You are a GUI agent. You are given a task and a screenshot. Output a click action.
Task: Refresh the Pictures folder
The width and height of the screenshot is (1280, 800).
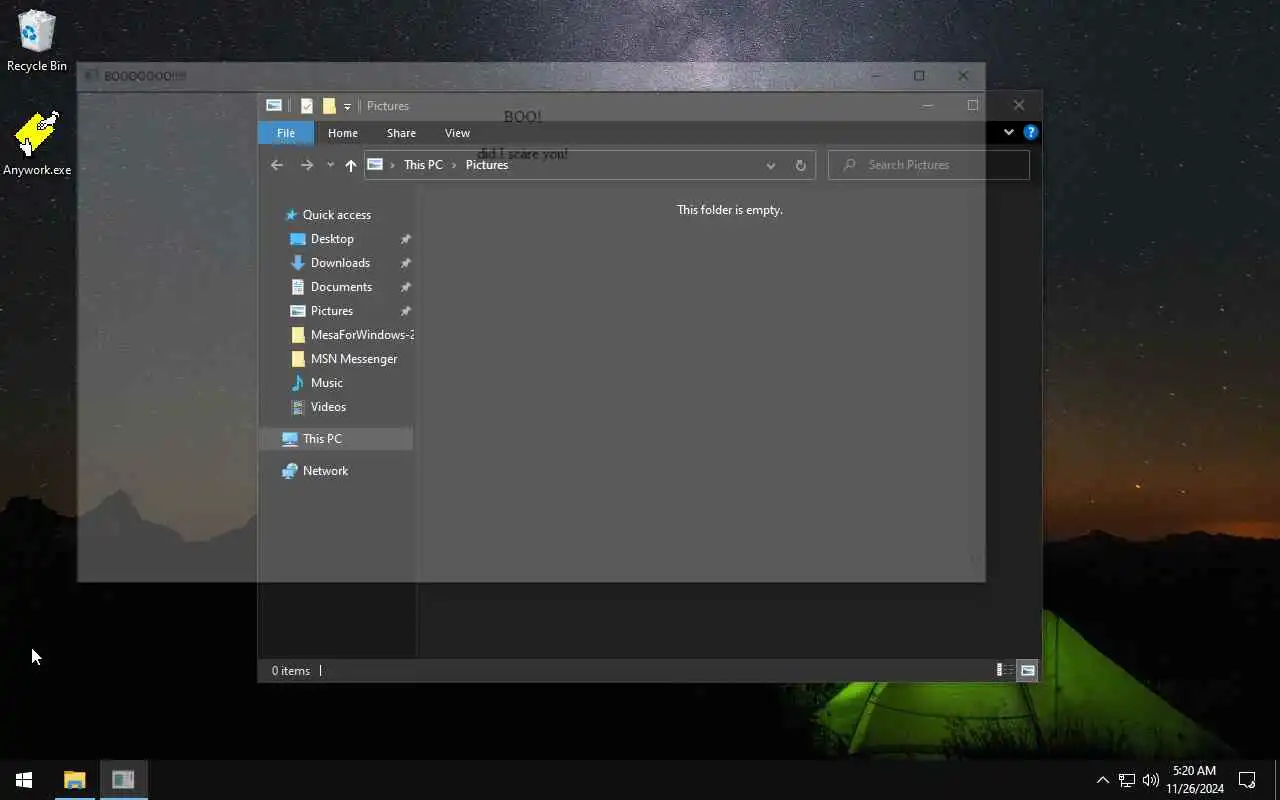pos(800,165)
